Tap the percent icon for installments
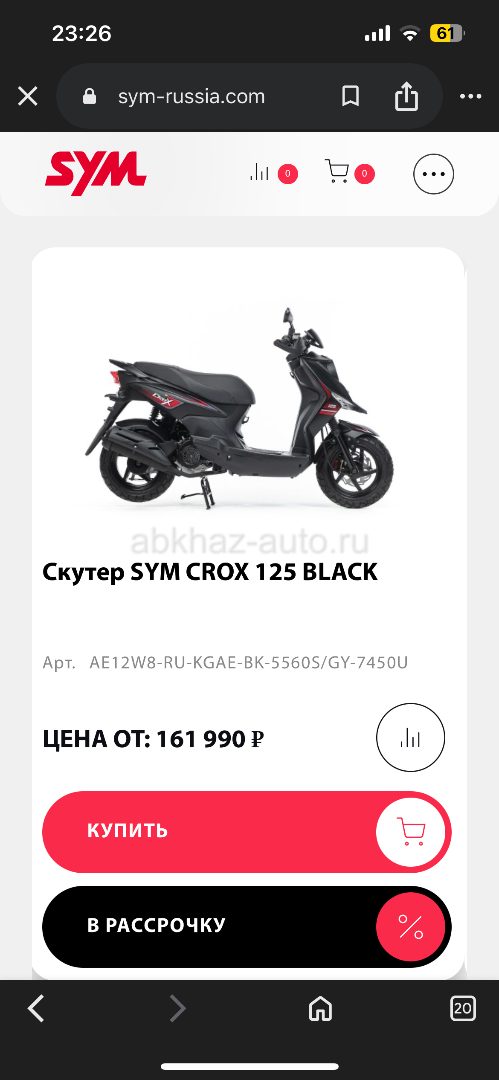This screenshot has height=1080, width=499. pyautogui.click(x=411, y=927)
